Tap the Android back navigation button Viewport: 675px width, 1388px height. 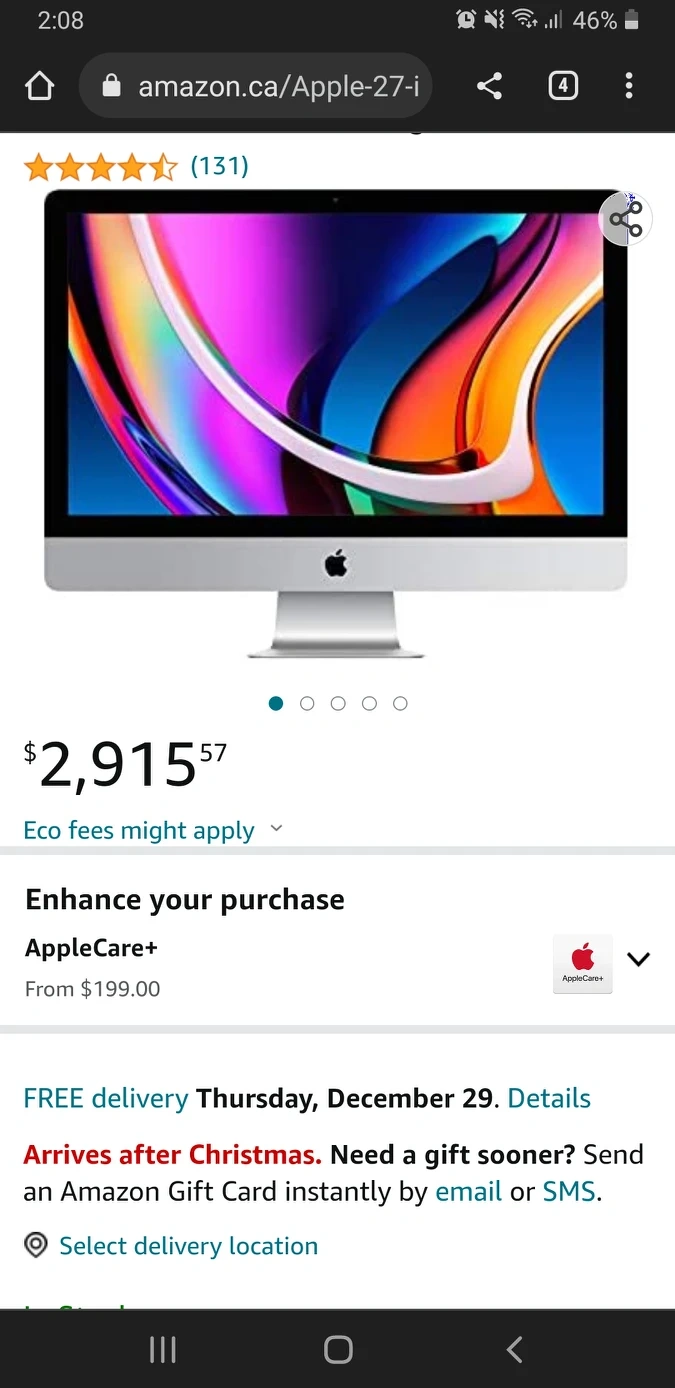coord(514,1350)
